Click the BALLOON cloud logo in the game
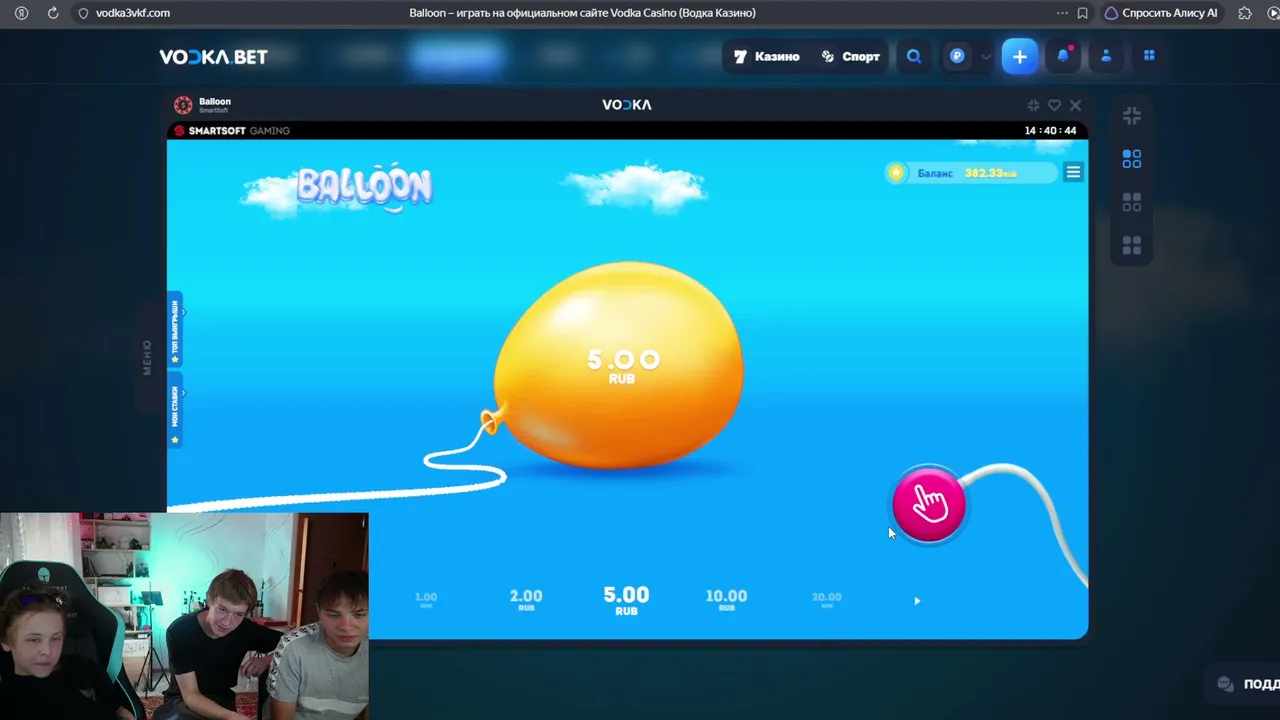 (364, 187)
